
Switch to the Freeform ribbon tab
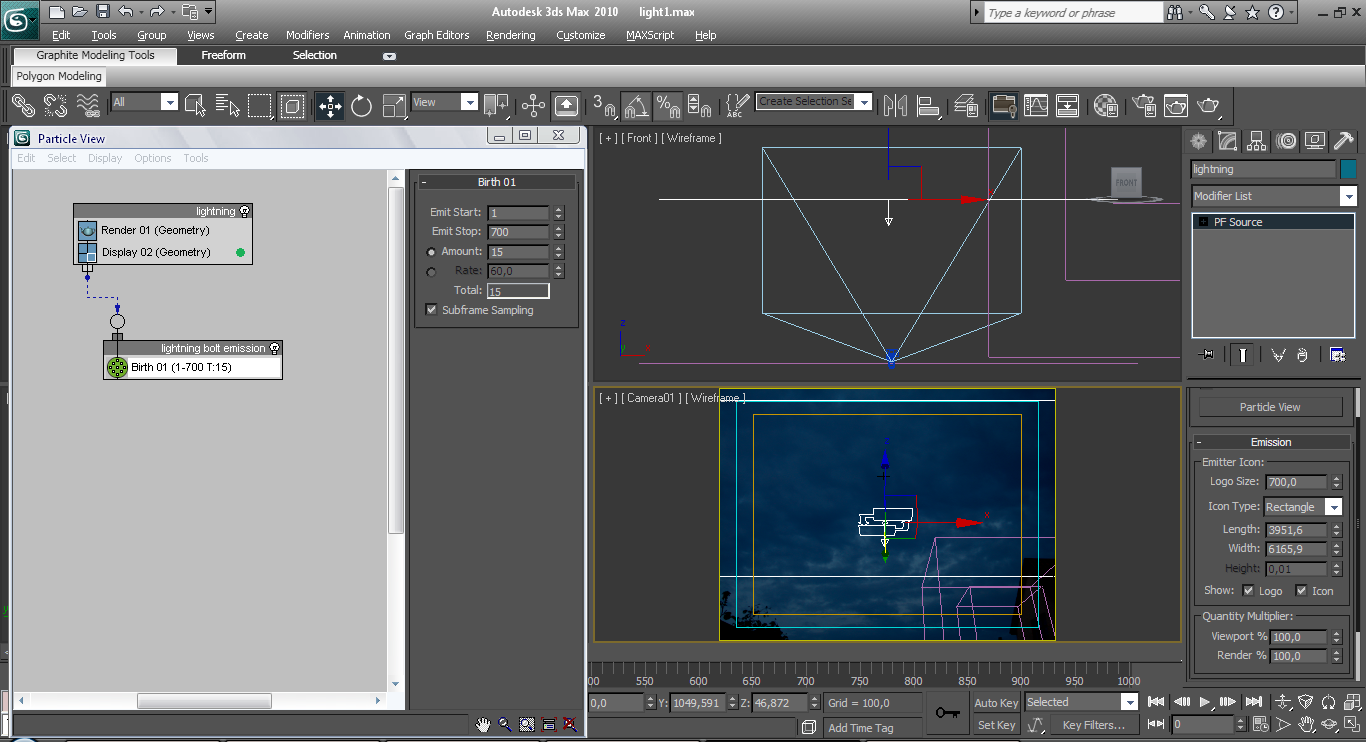point(223,56)
